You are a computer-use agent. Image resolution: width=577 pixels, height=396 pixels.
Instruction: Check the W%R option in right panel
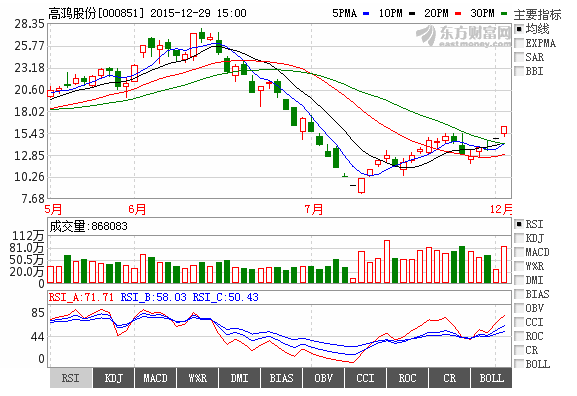click(519, 266)
